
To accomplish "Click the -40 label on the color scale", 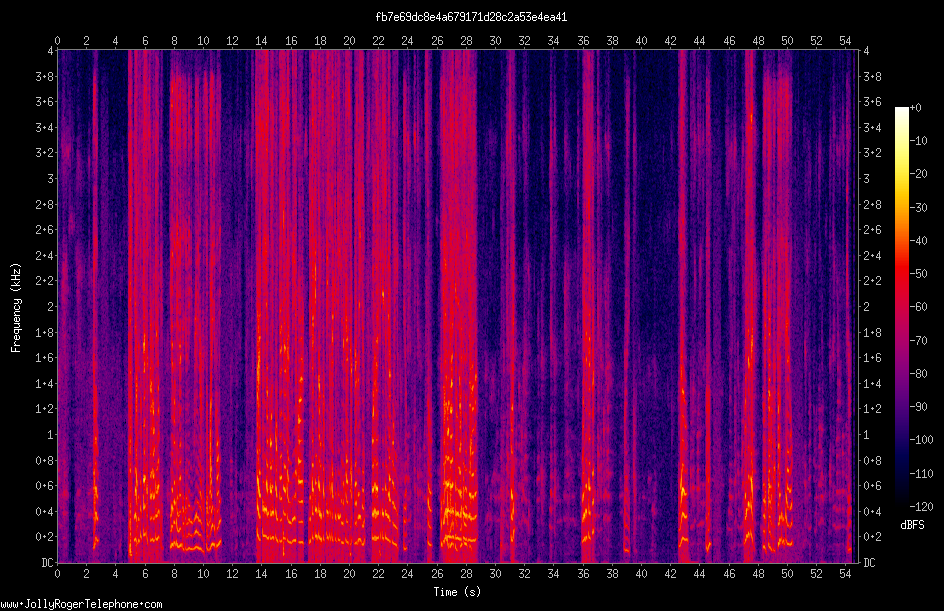I will point(919,241).
